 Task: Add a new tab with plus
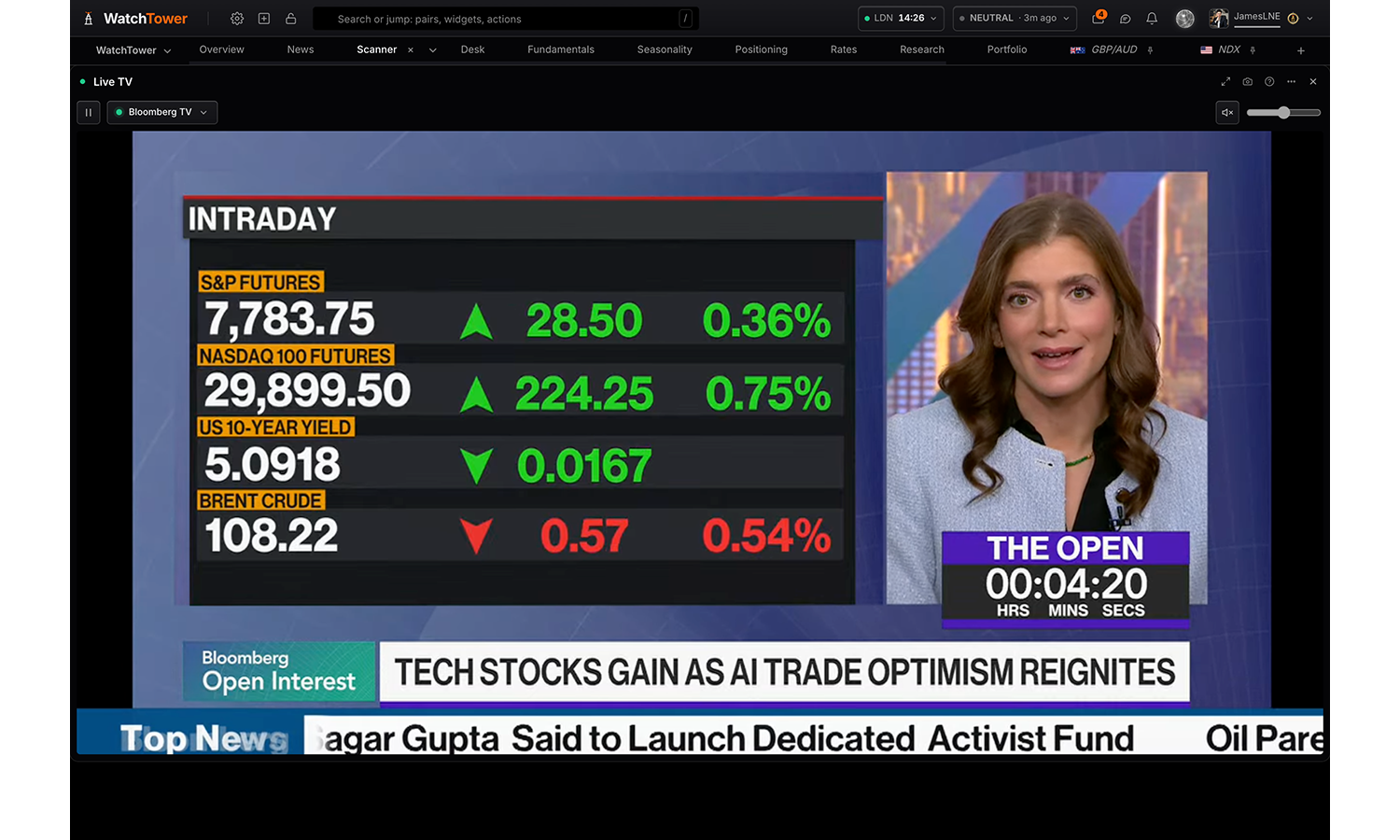[x=1301, y=50]
